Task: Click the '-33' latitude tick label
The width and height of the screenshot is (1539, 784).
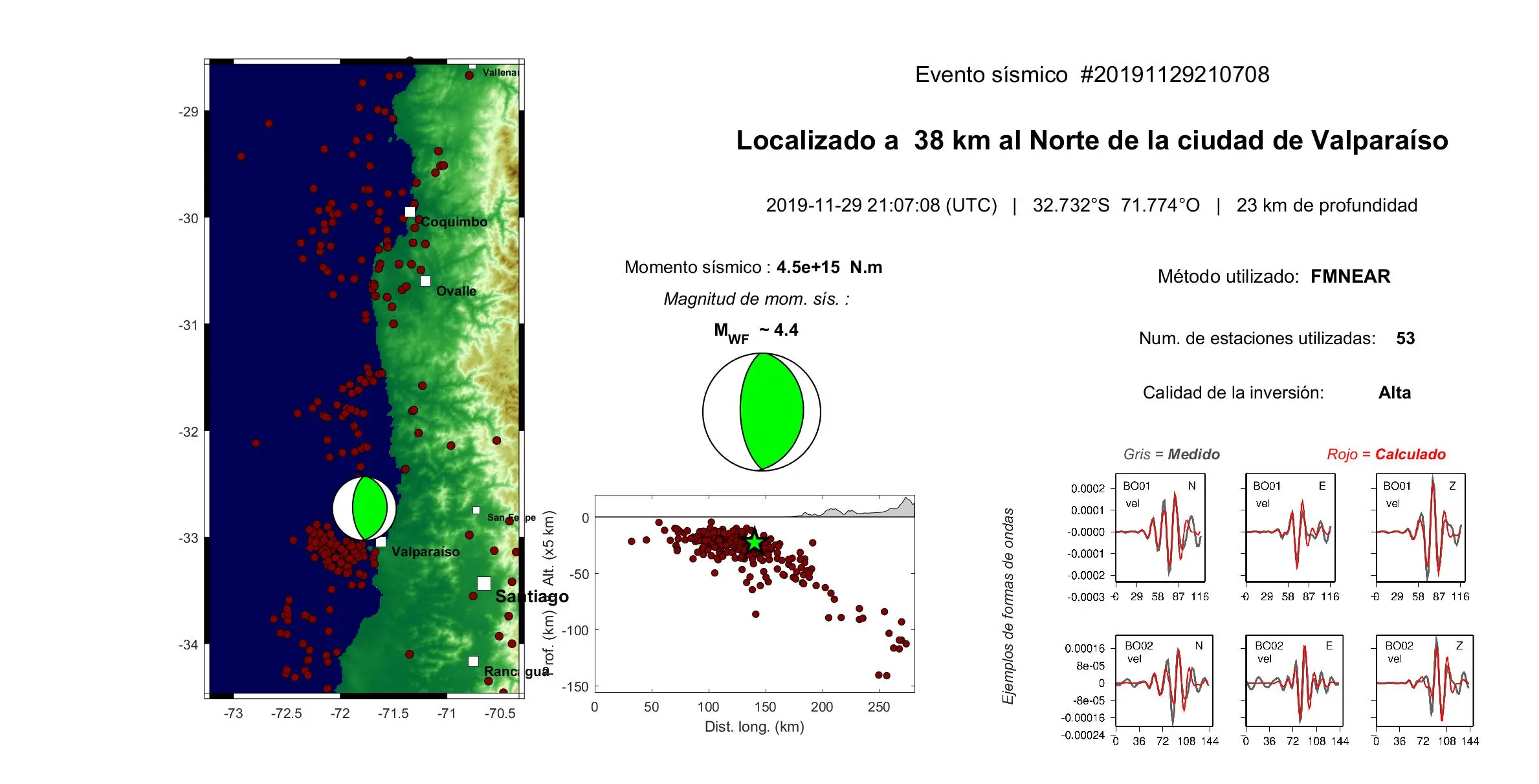Action: (x=188, y=538)
